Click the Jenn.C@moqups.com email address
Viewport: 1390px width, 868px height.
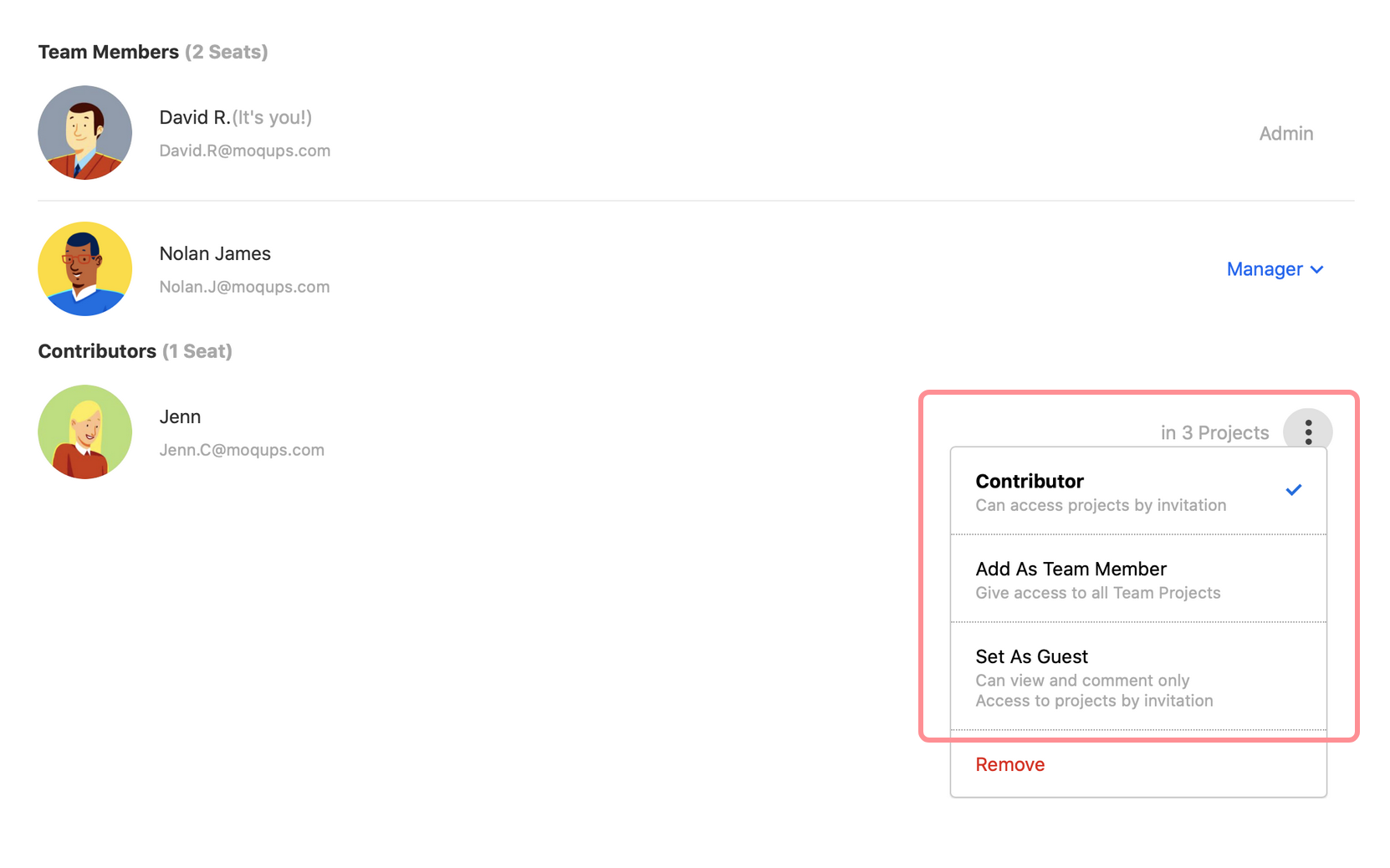click(x=242, y=450)
